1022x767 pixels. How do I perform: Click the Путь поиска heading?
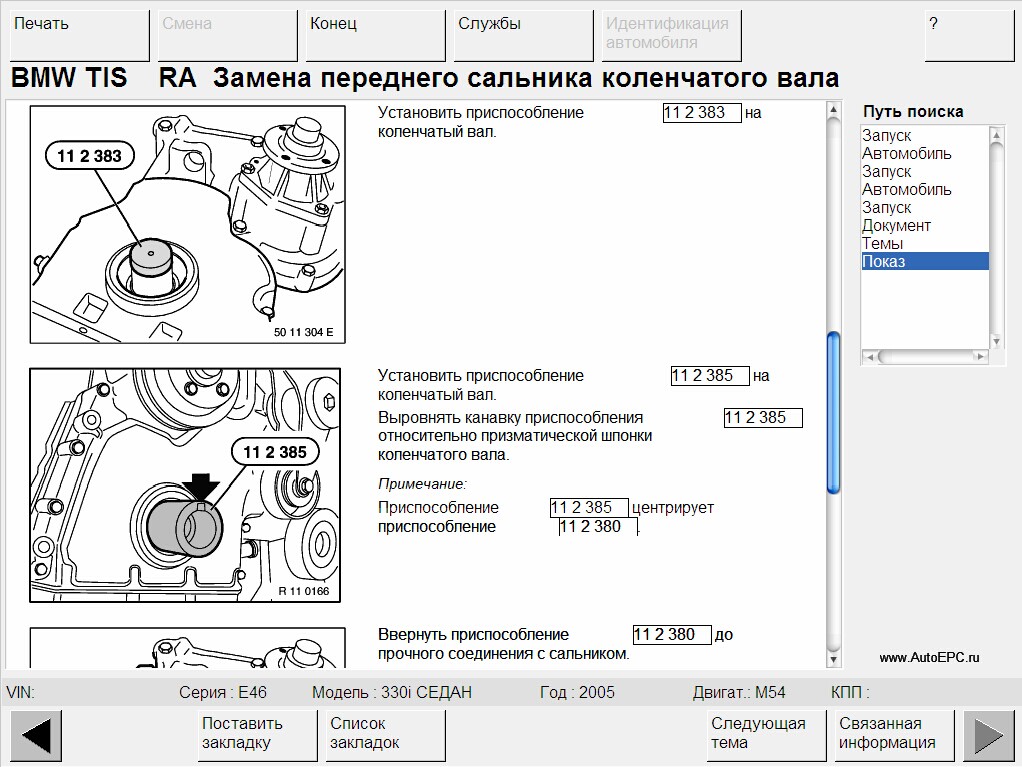coord(913,111)
